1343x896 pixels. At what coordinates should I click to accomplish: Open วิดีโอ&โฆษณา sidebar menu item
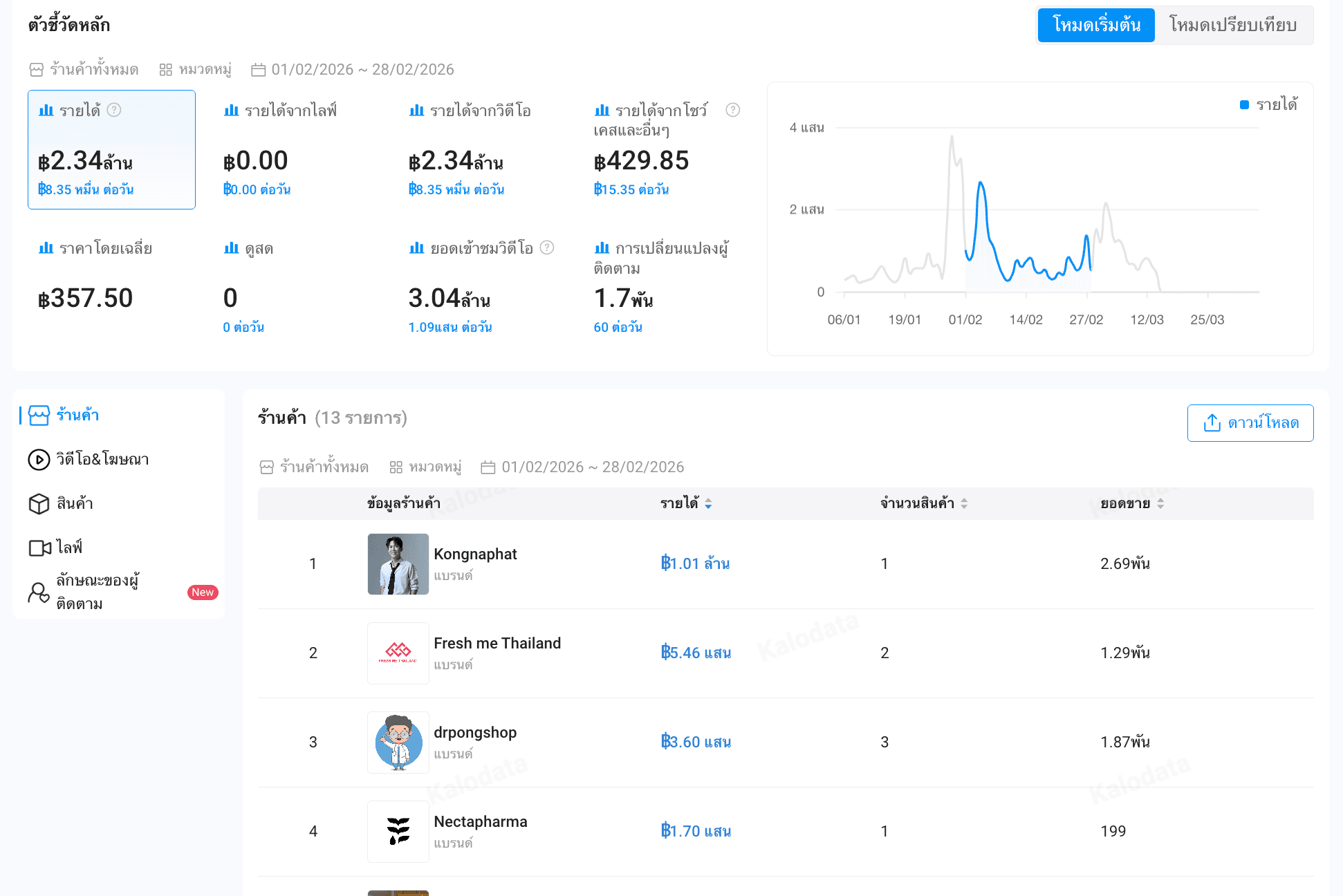[x=119, y=460]
